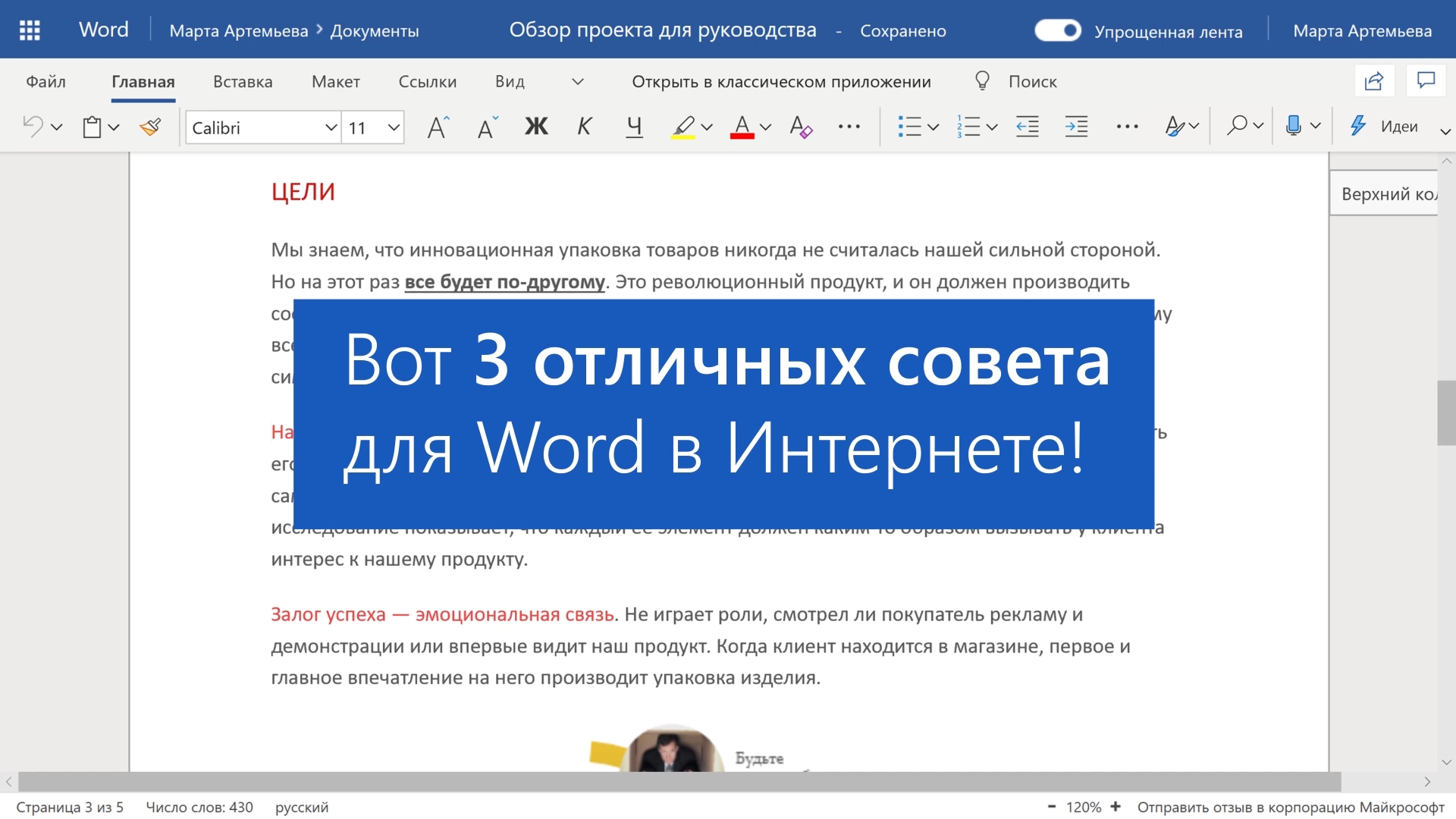1456x819 pixels.
Task: Expand the highlight color arrow
Action: 707,127
